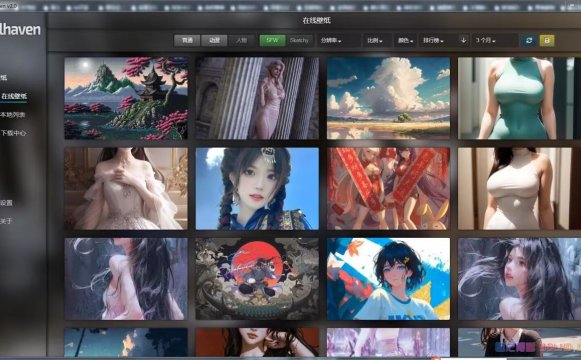
Task: Toggle the 动漫 (Anime) category filter
Action: [x=214, y=40]
